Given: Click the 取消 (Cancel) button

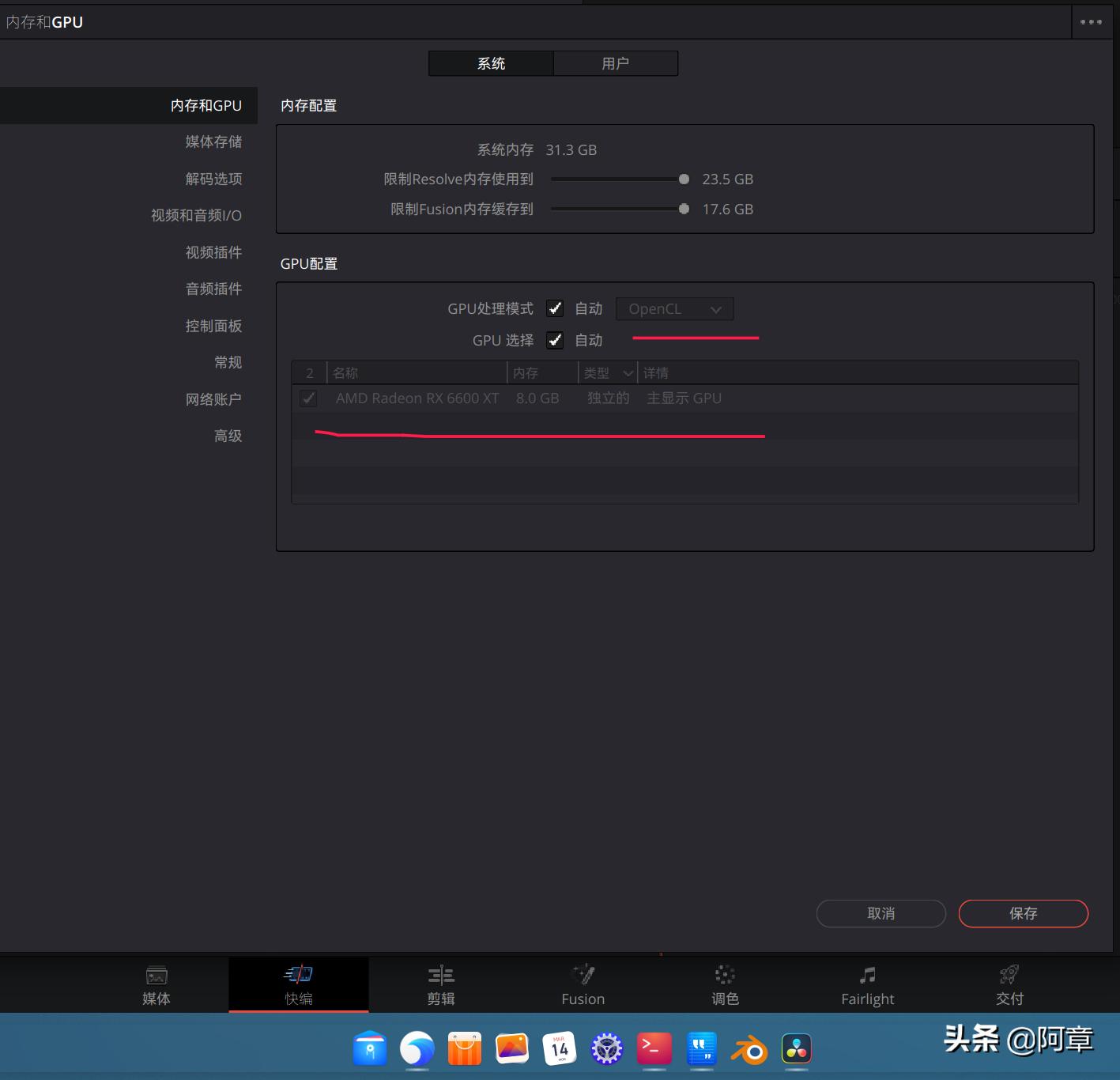Looking at the screenshot, I should [881, 913].
